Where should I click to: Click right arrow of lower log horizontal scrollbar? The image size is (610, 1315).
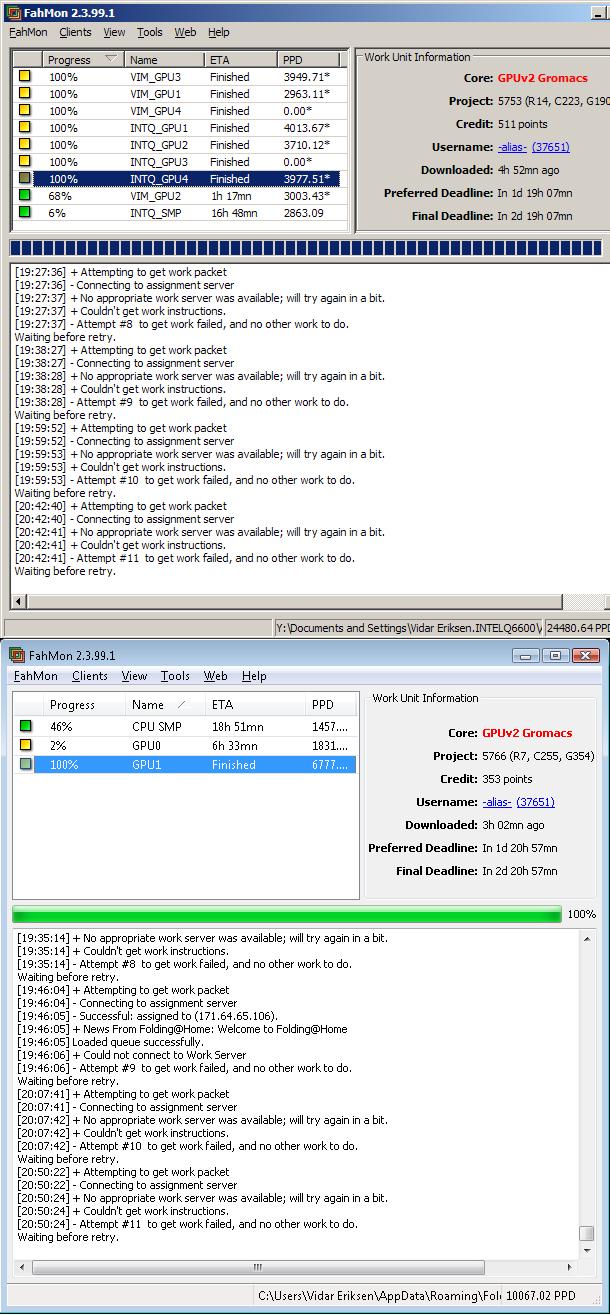(x=571, y=1267)
